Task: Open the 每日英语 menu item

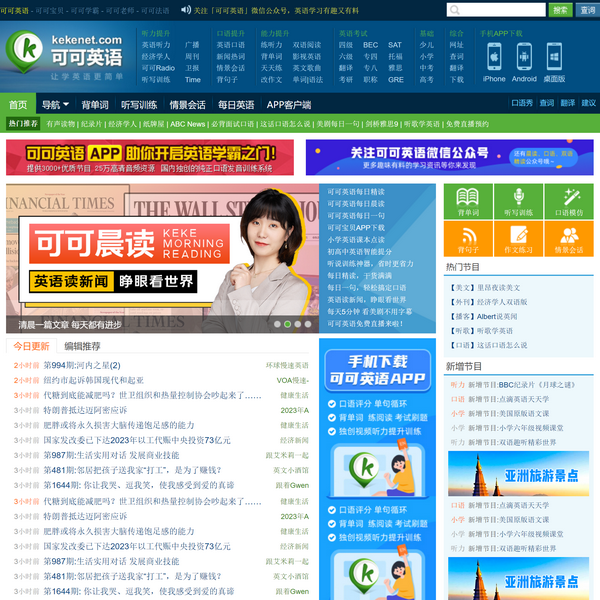Action: point(236,104)
